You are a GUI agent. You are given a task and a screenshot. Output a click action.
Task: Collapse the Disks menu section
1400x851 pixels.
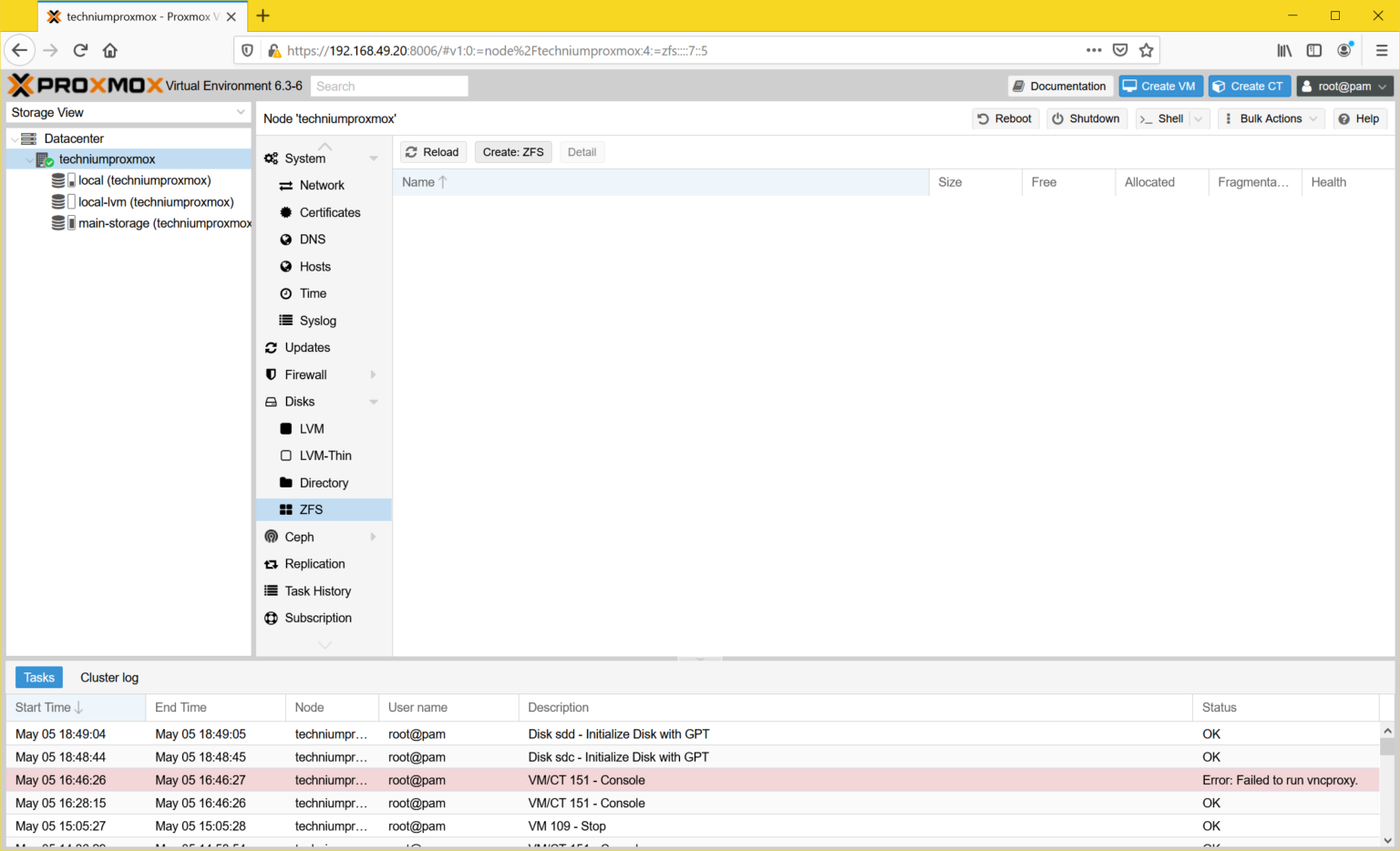click(373, 402)
